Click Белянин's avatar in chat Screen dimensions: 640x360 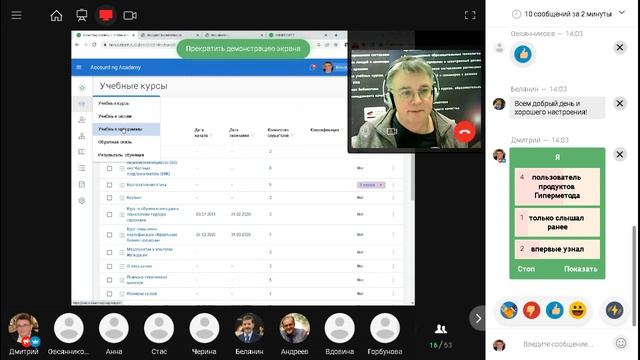499,104
